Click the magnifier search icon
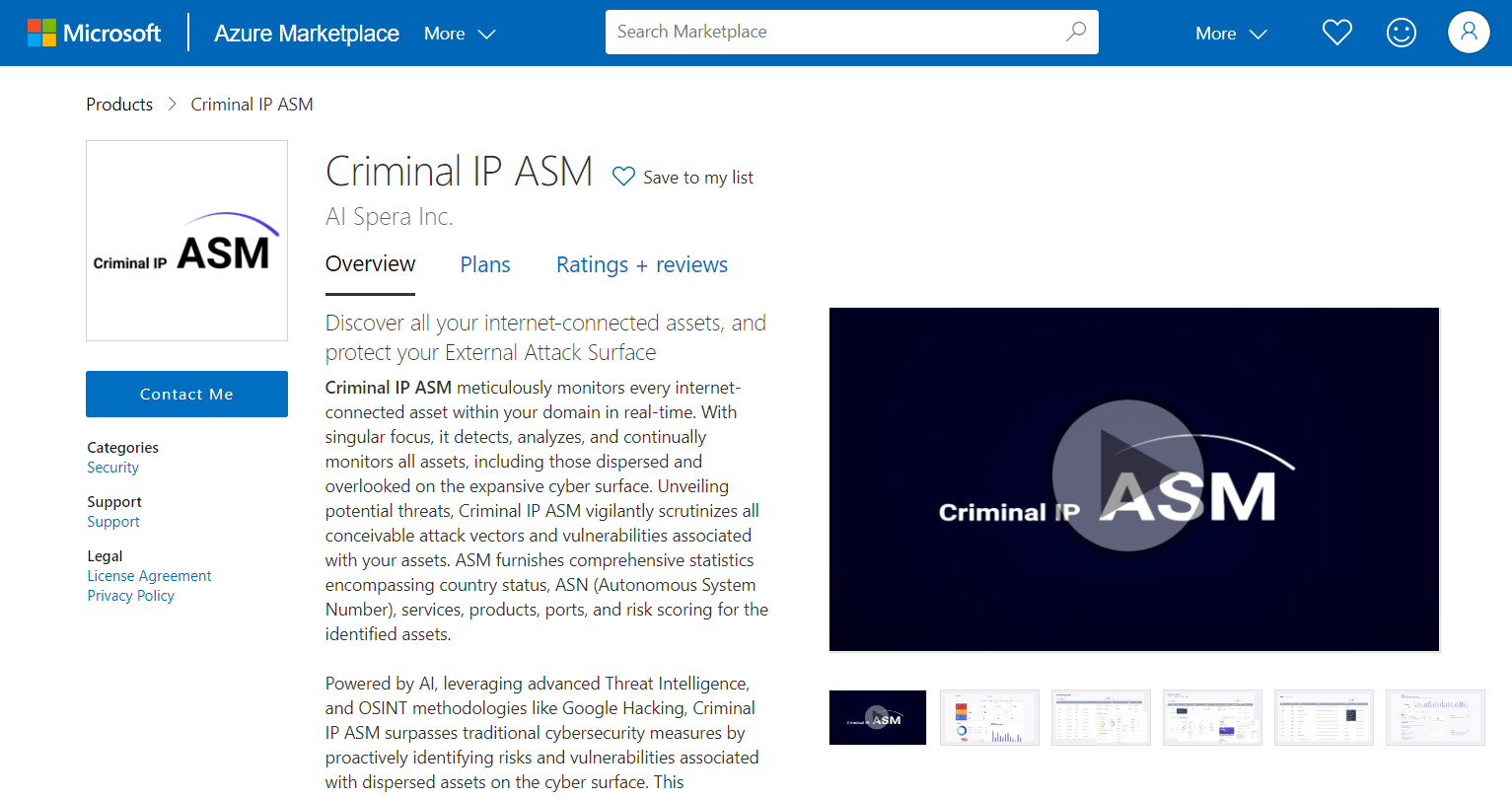Screen dimensions: 1512x799 [1076, 32]
